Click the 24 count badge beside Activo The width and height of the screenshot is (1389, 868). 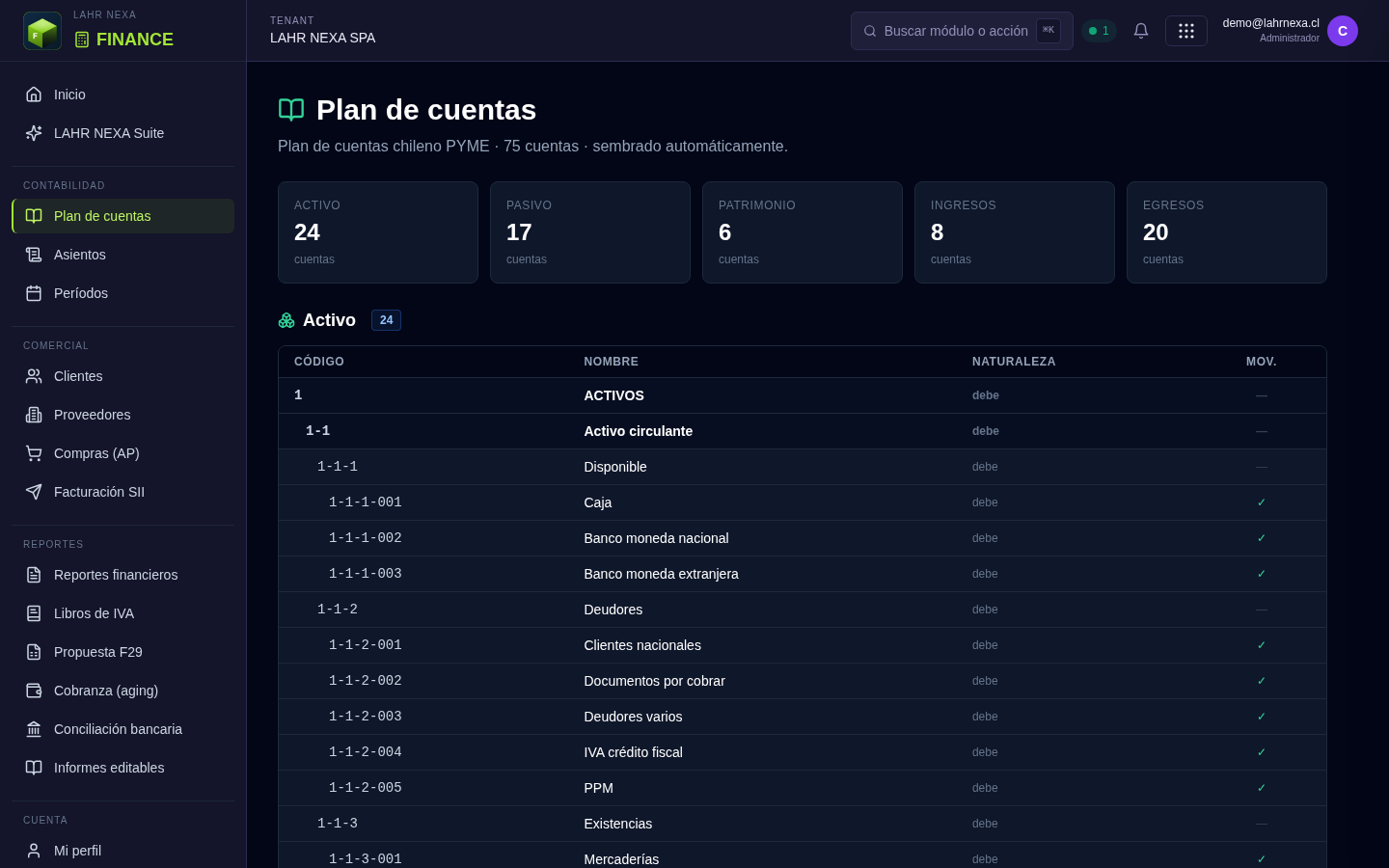tap(386, 320)
